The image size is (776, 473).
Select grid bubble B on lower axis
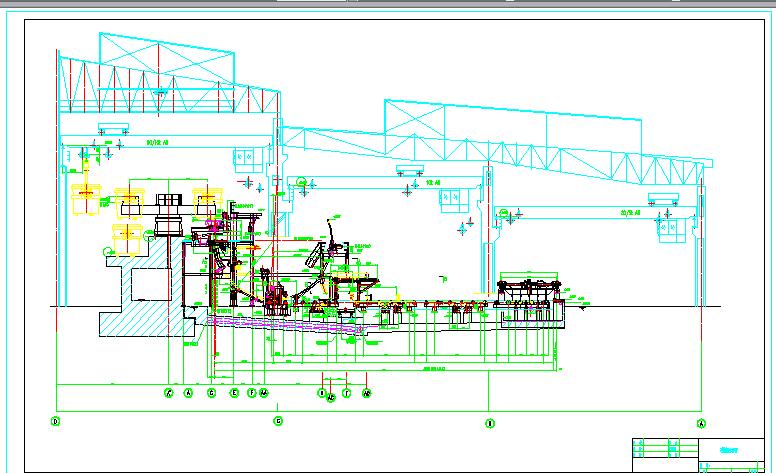click(489, 423)
